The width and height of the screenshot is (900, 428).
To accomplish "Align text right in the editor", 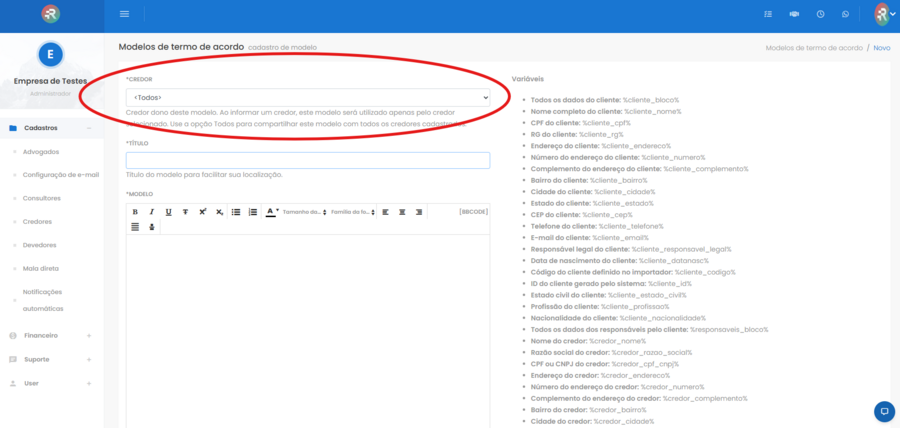I will coord(419,212).
